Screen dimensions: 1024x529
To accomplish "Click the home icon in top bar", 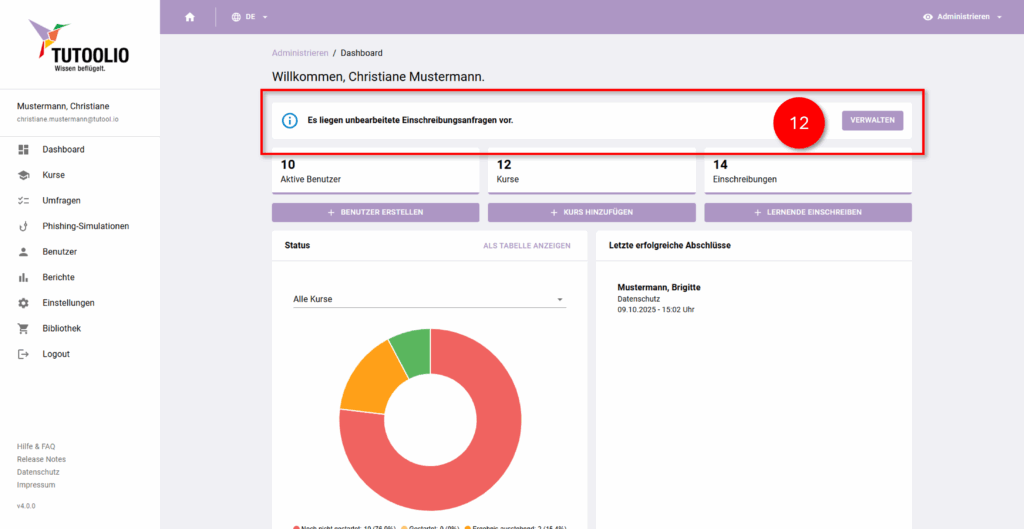I will [190, 17].
